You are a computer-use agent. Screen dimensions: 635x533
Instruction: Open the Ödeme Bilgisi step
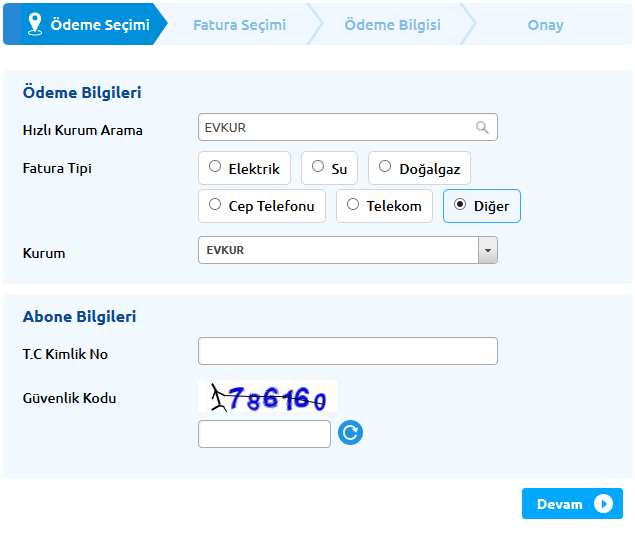392,25
